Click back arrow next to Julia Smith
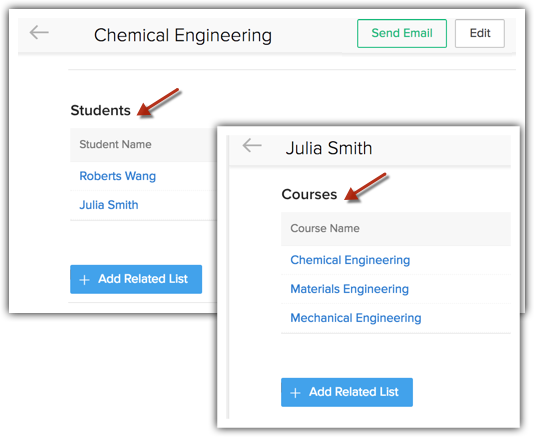The height and width of the screenshot is (437, 534). pos(252,145)
